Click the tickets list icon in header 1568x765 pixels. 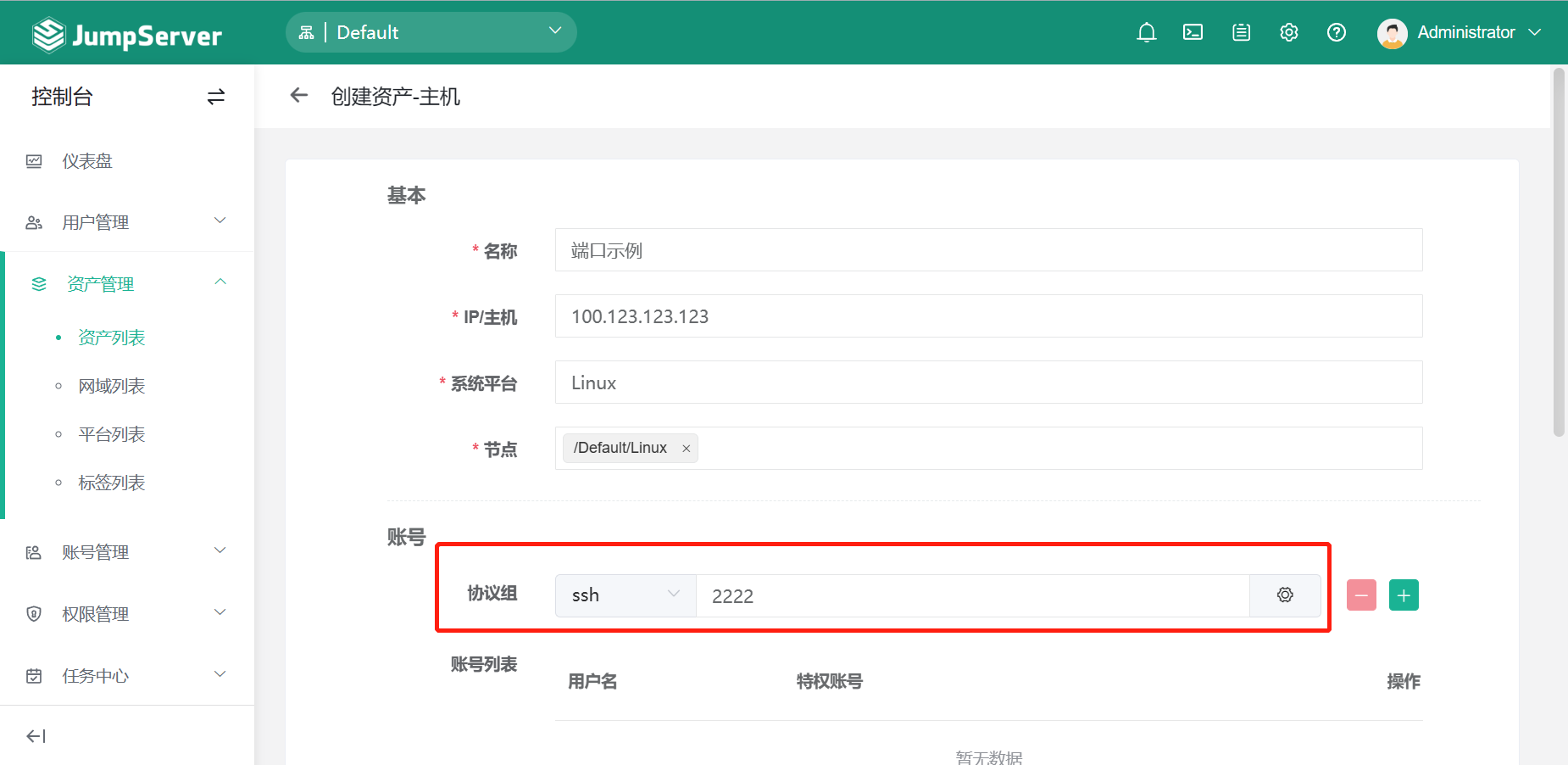(x=1241, y=32)
